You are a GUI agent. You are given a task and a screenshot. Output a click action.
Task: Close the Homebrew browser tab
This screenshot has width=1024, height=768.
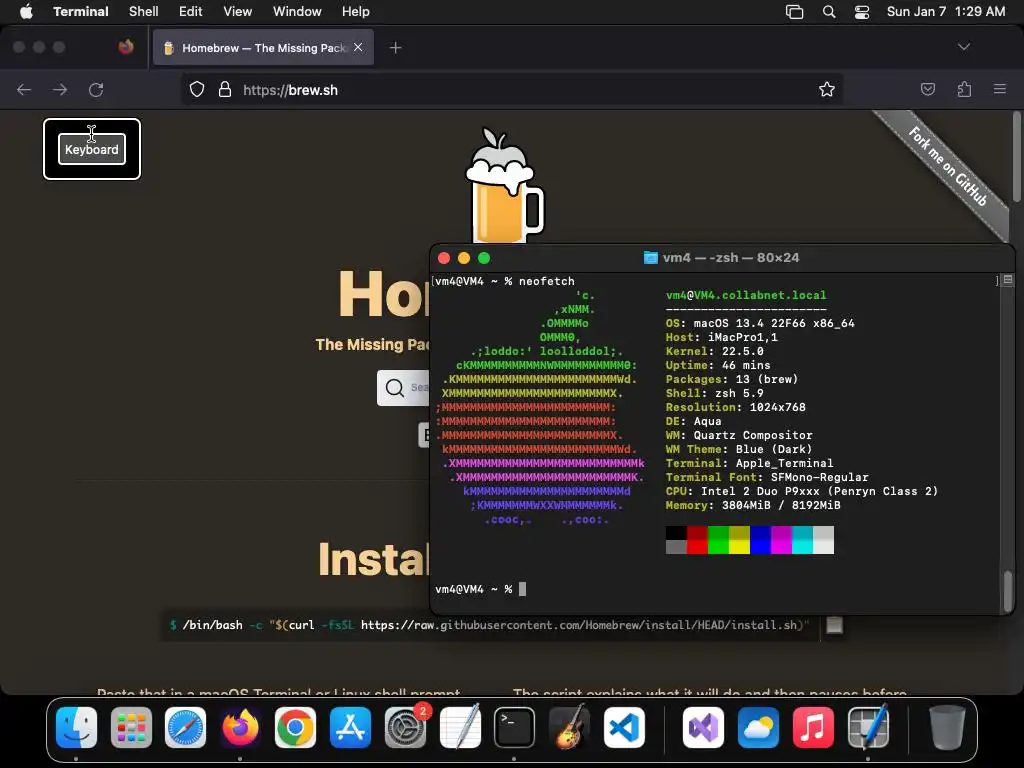click(x=358, y=47)
